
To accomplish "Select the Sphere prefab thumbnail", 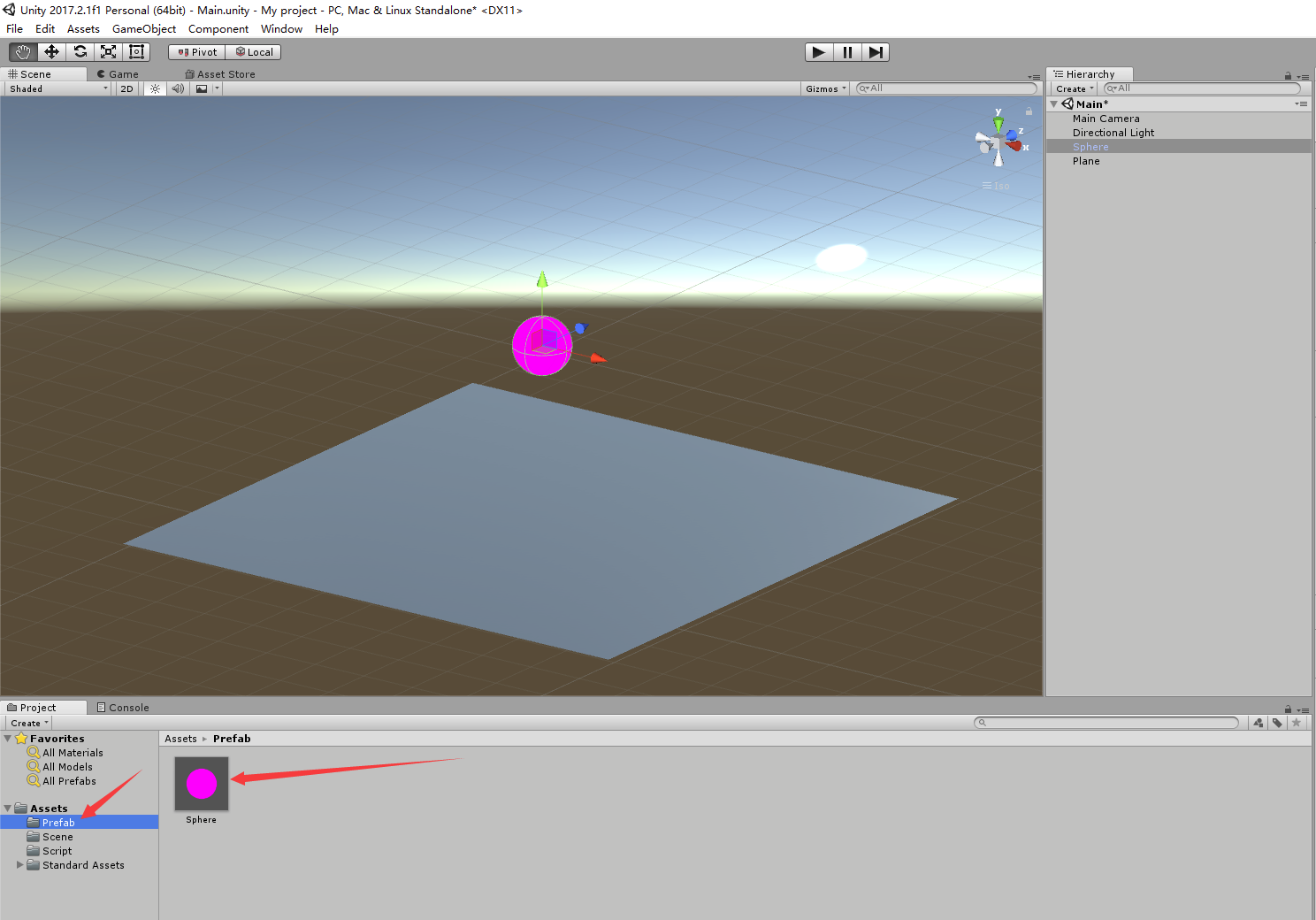I will point(201,783).
